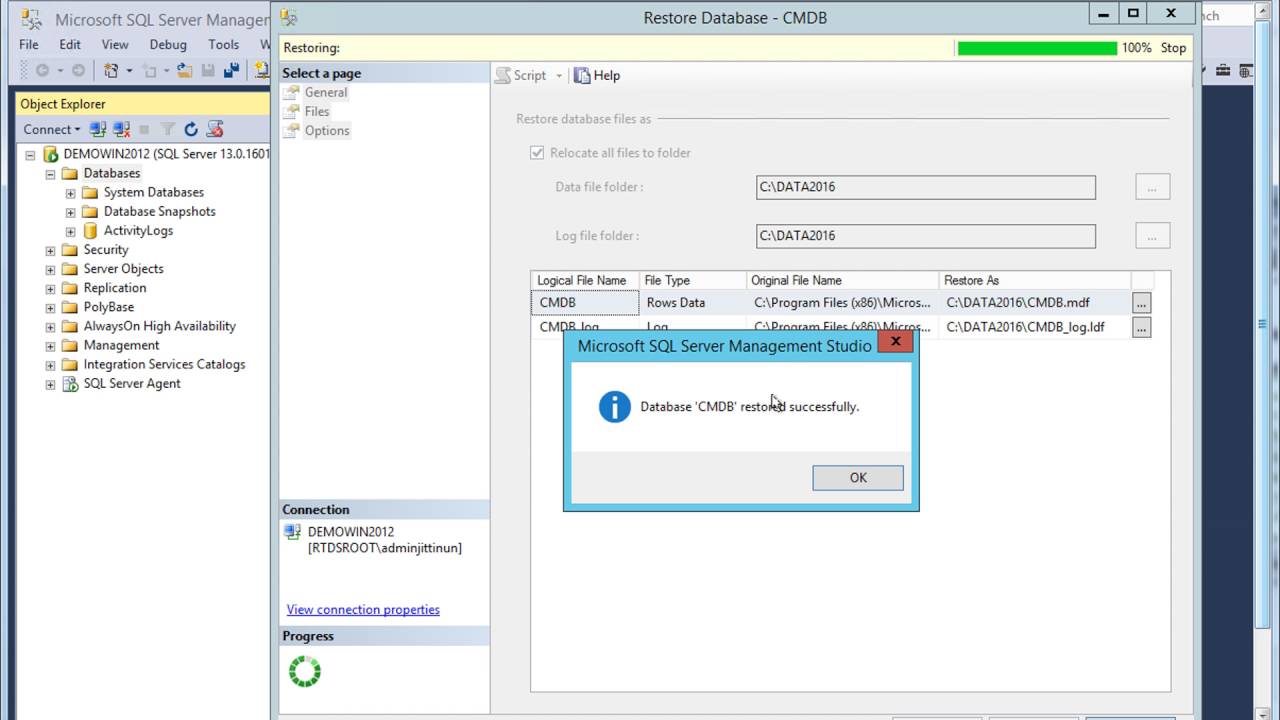Collapse the Databases node
This screenshot has width=1280, height=720.
pos(50,174)
